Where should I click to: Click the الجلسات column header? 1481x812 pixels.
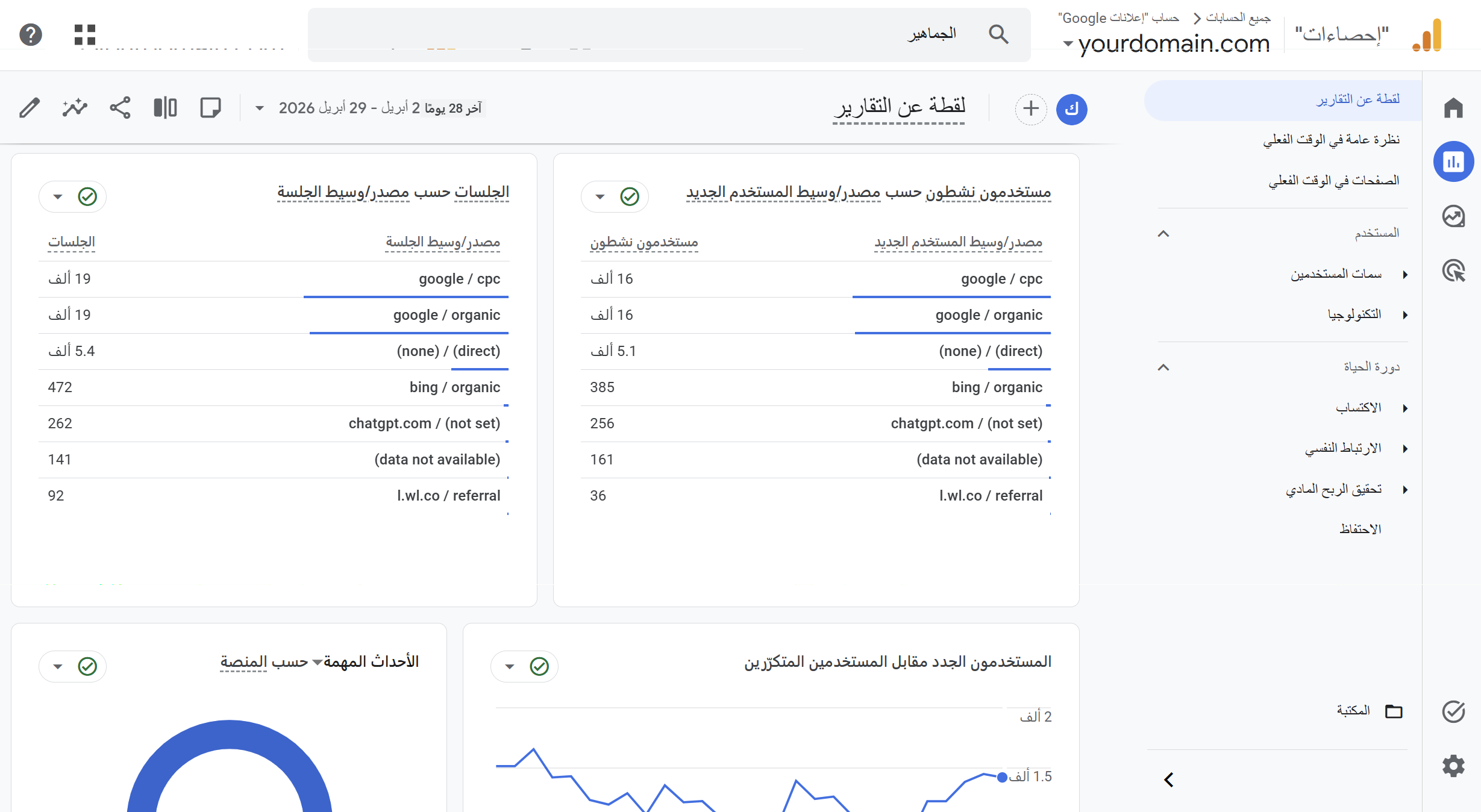pos(72,242)
